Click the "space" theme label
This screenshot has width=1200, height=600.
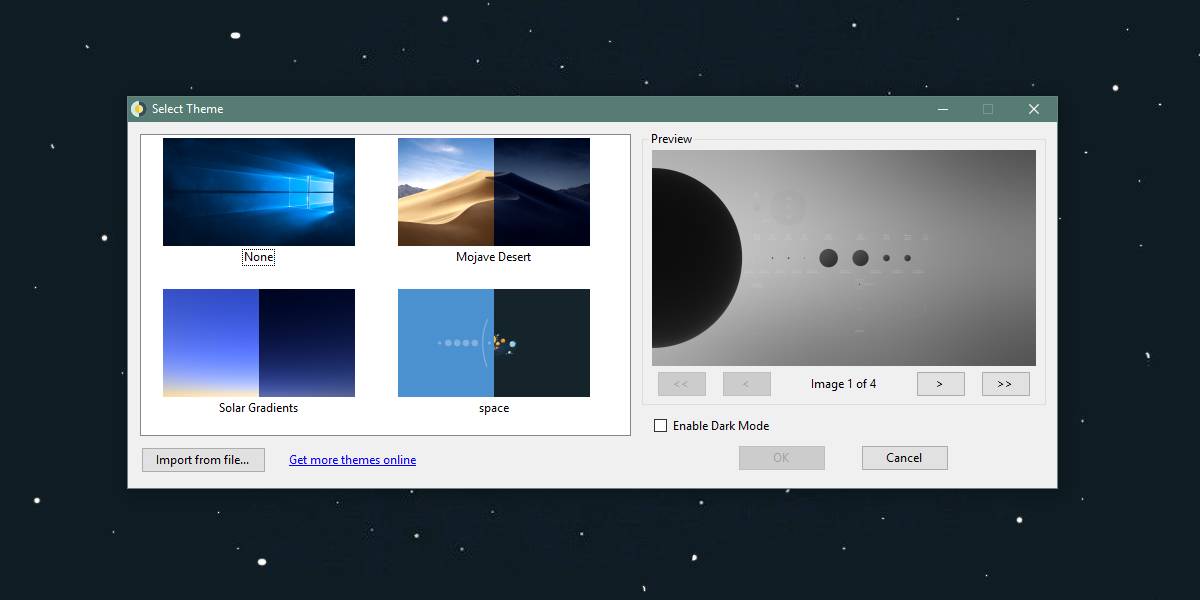(x=494, y=408)
